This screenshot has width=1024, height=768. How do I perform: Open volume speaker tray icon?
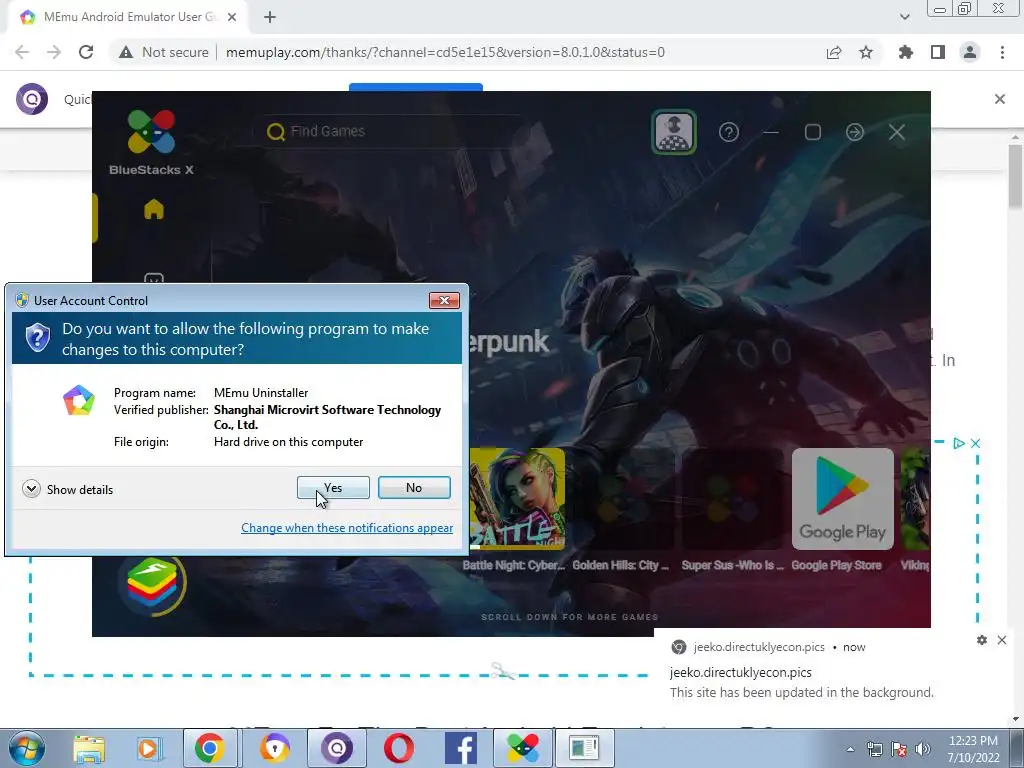point(923,749)
